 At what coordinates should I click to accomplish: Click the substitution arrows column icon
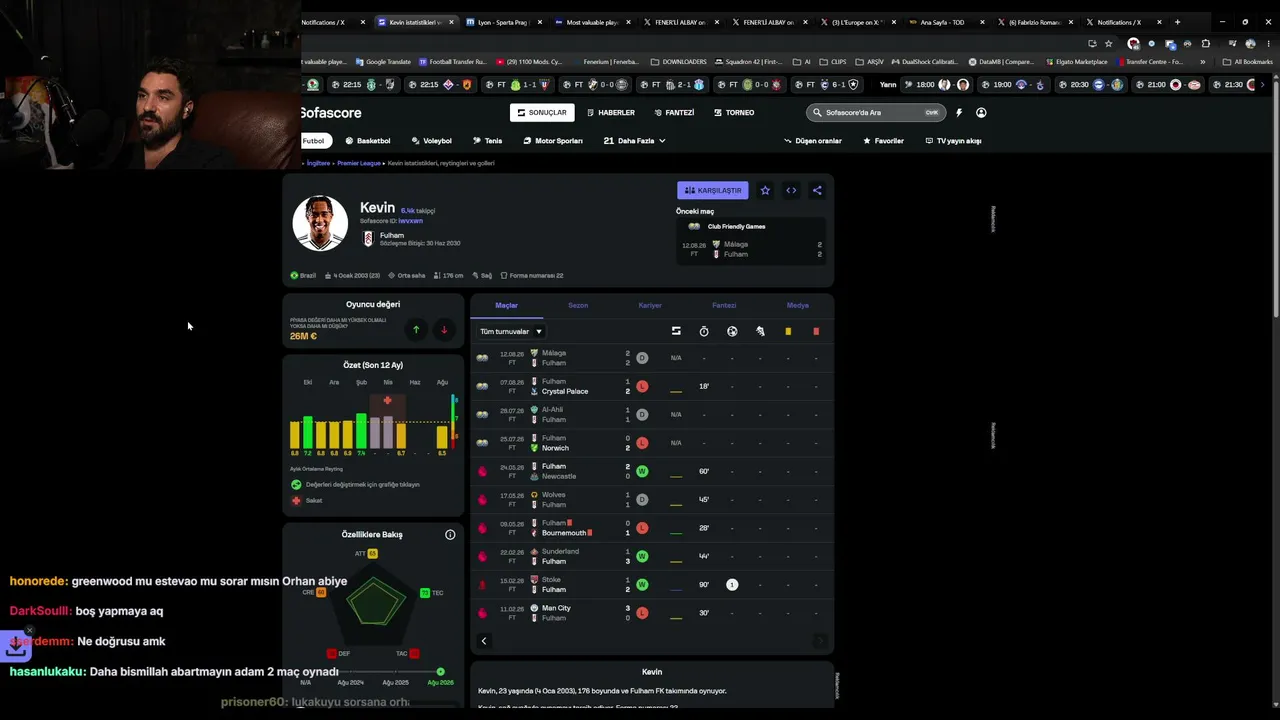[x=676, y=331]
